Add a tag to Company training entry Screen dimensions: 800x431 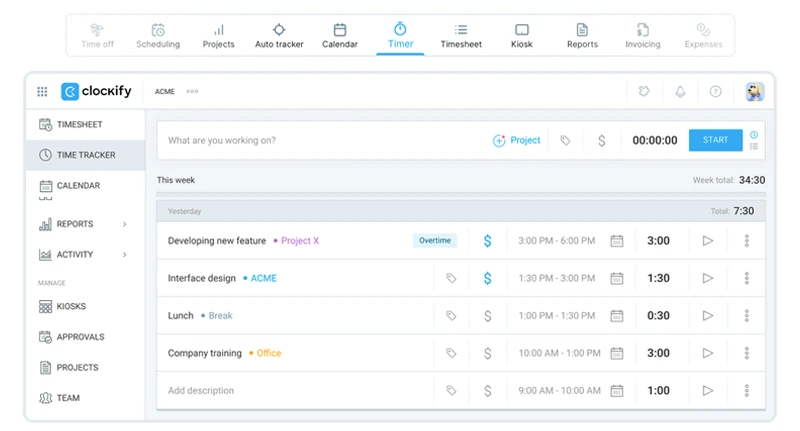451,353
